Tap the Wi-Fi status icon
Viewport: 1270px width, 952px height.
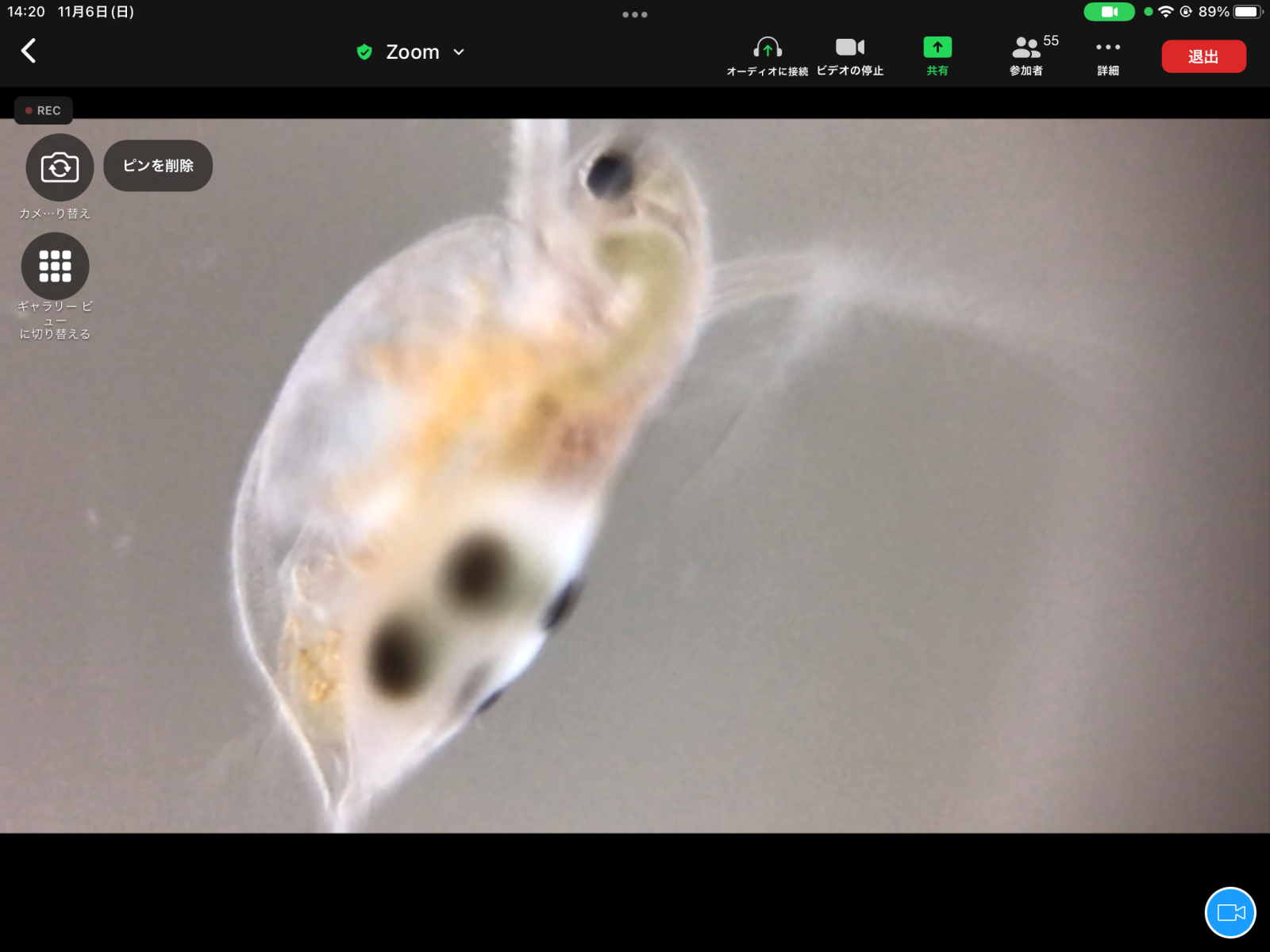coord(1165,12)
